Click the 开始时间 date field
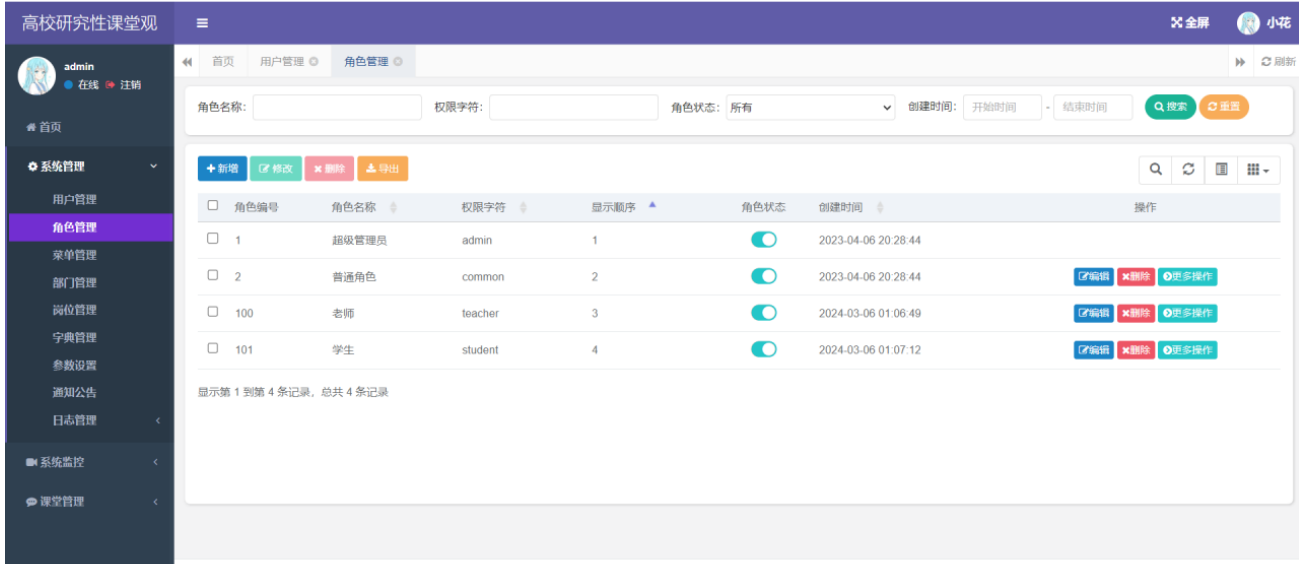This screenshot has width=1299, height=564. click(x=1001, y=107)
